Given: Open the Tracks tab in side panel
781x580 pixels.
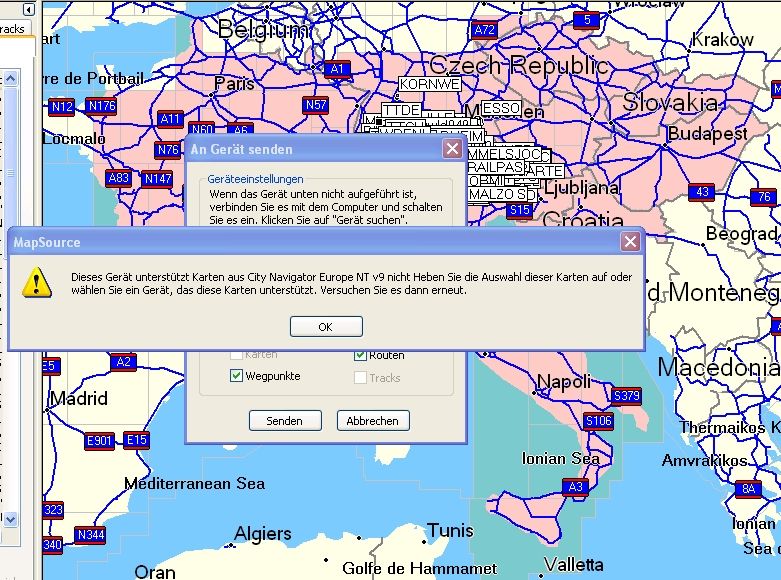Looking at the screenshot, I should [13, 29].
